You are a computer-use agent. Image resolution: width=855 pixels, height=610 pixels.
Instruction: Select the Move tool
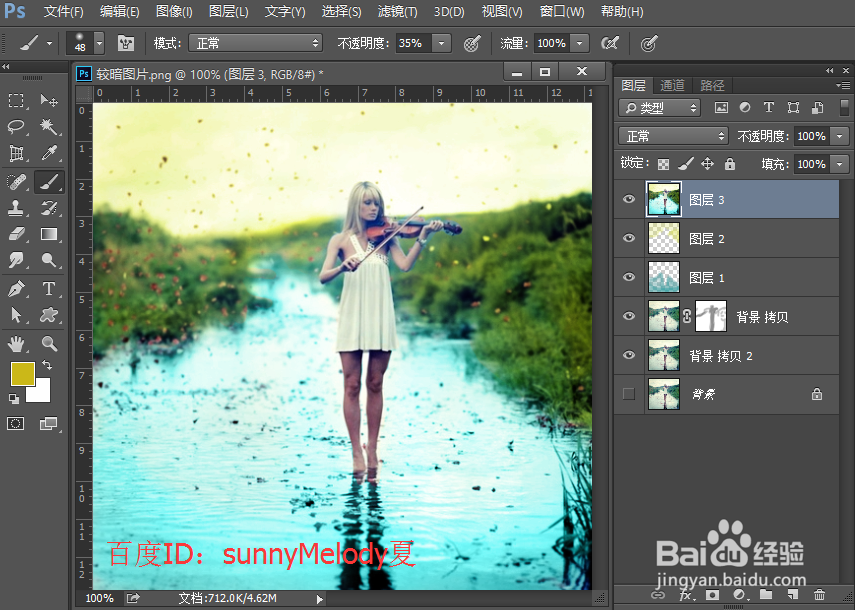click(49, 100)
